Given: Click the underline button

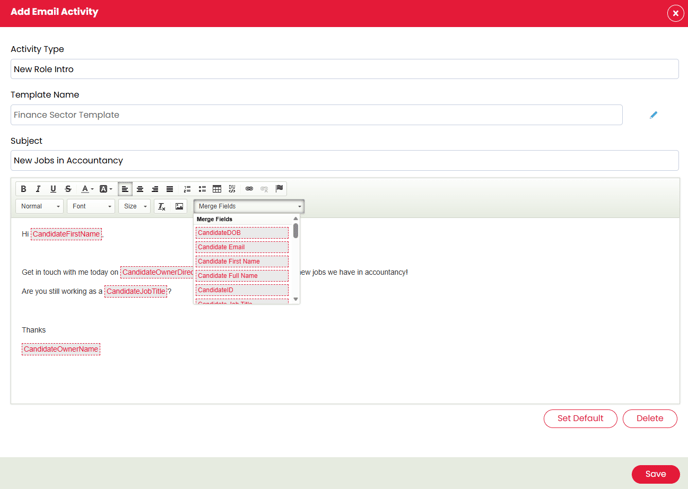Looking at the screenshot, I should 53,189.
